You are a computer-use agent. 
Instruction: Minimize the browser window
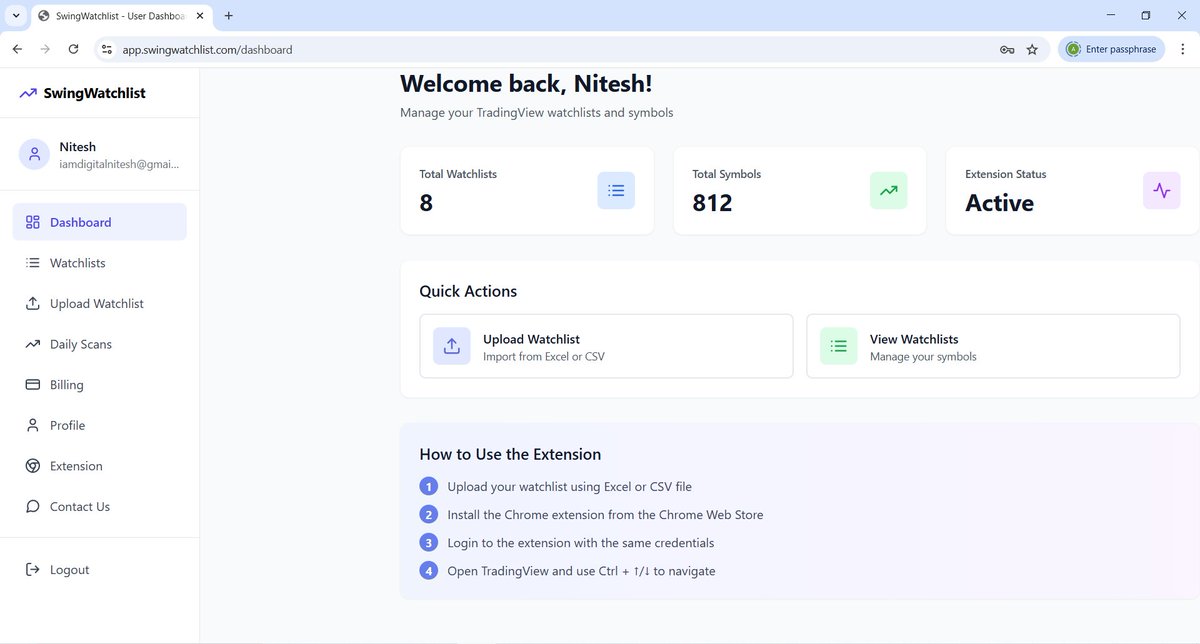[x=1111, y=15]
